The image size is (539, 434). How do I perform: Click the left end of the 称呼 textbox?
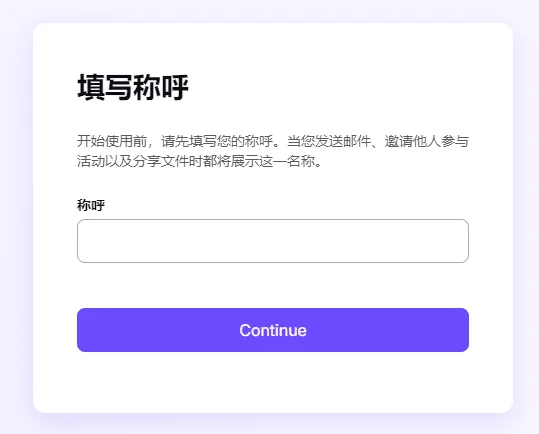coord(89,241)
